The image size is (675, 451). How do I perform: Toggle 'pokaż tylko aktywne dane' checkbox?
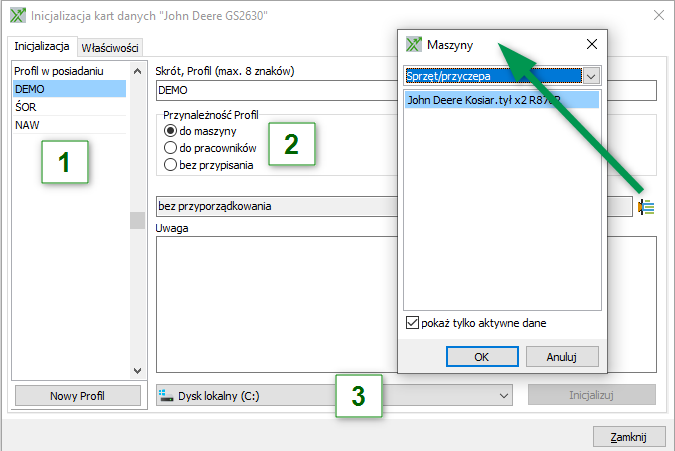point(412,322)
